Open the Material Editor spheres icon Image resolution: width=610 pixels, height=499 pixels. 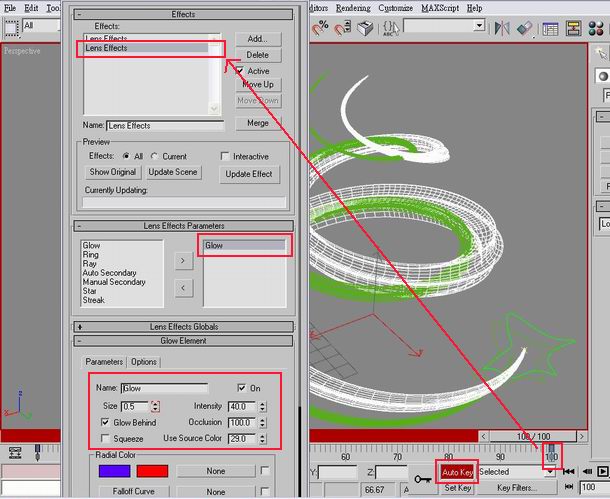pos(596,28)
